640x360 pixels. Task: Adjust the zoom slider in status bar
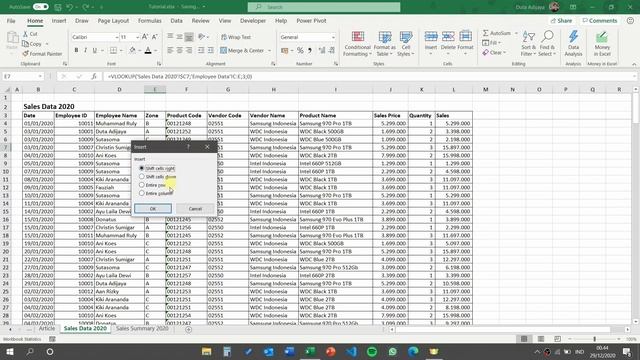tap(594, 339)
